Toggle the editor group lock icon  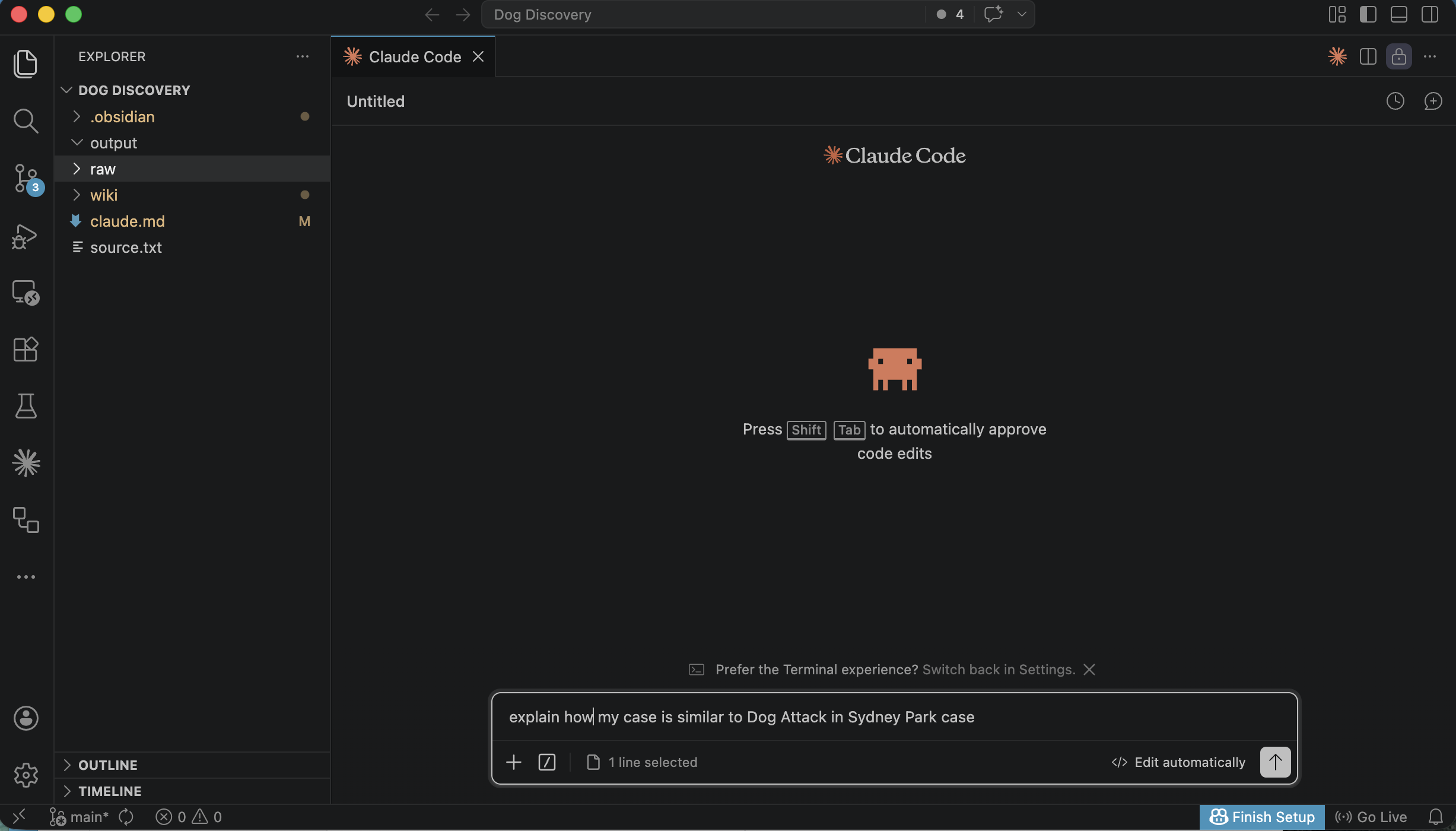coord(1399,56)
